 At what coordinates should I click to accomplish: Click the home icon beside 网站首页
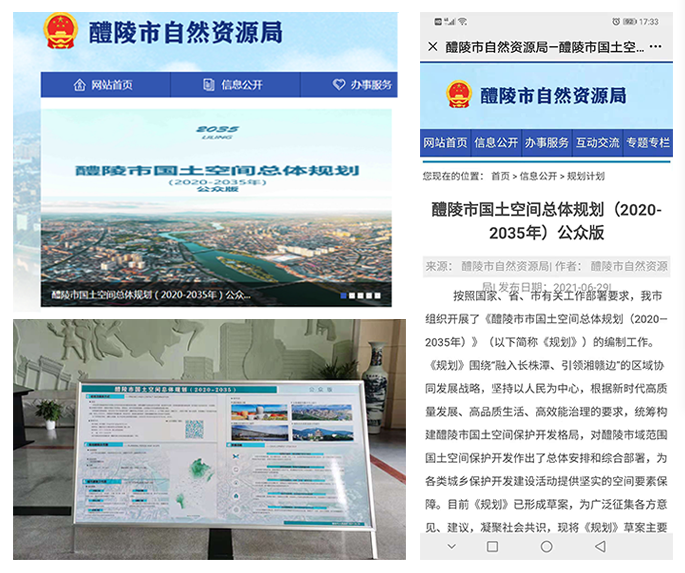click(x=80, y=84)
